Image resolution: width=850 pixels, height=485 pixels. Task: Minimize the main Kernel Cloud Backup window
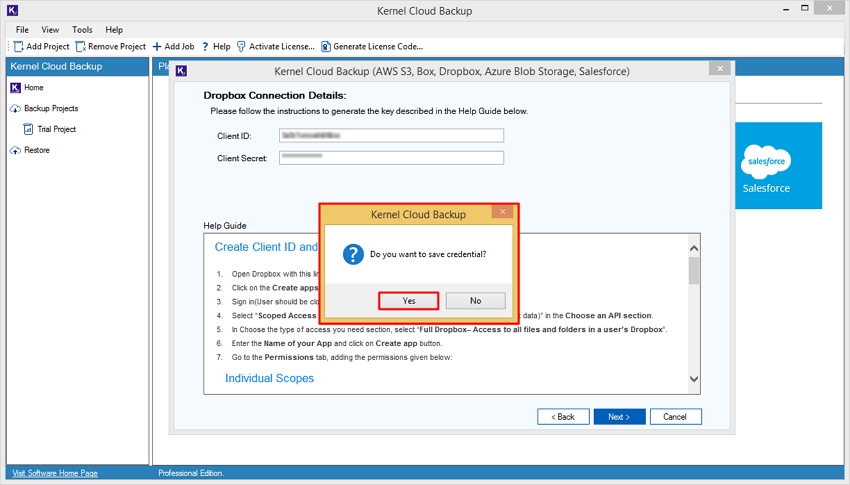[785, 9]
